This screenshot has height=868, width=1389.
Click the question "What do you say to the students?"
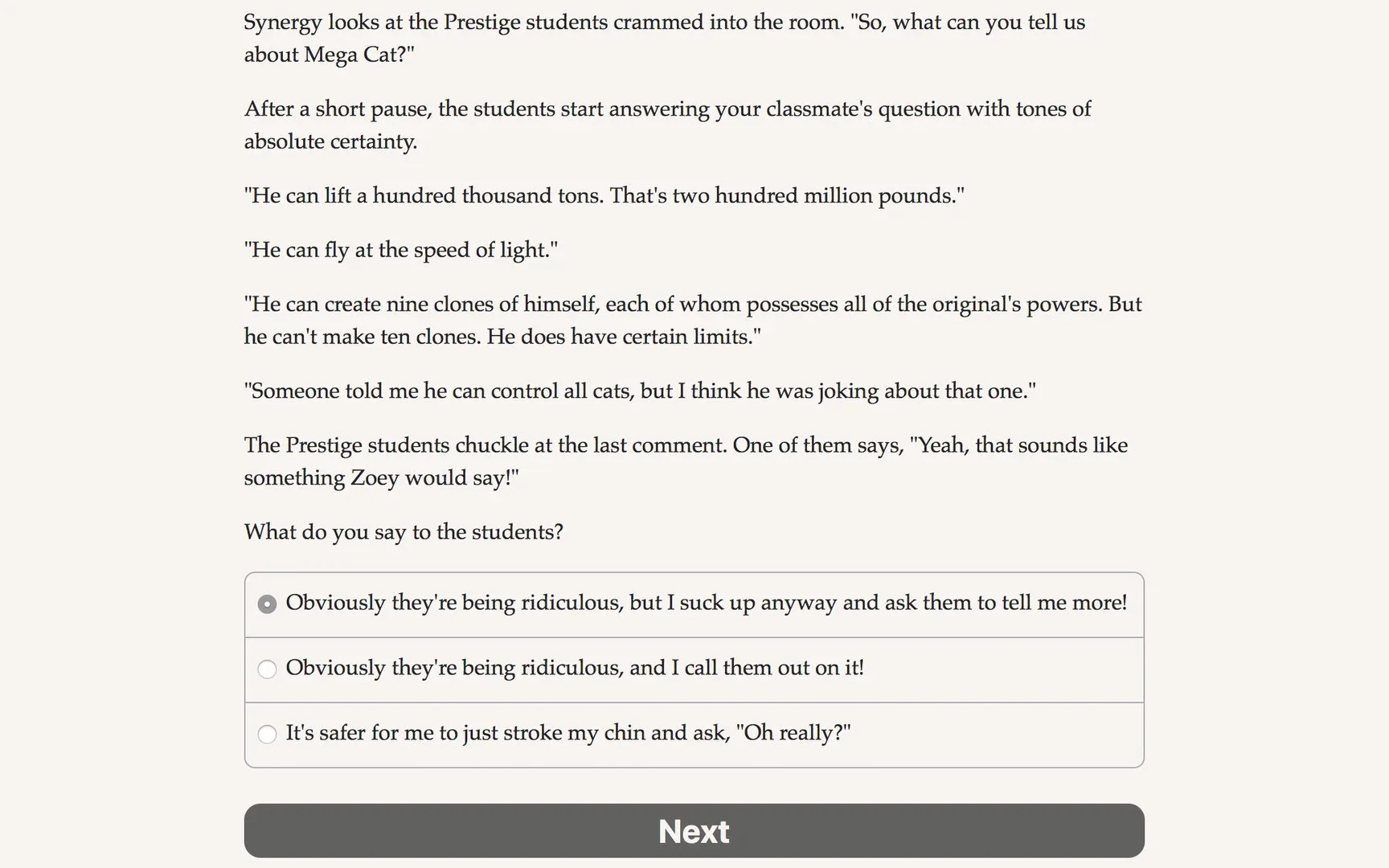click(404, 532)
